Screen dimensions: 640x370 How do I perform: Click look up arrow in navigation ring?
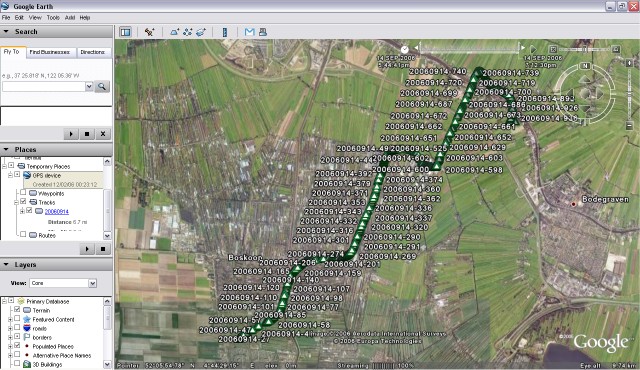click(585, 80)
